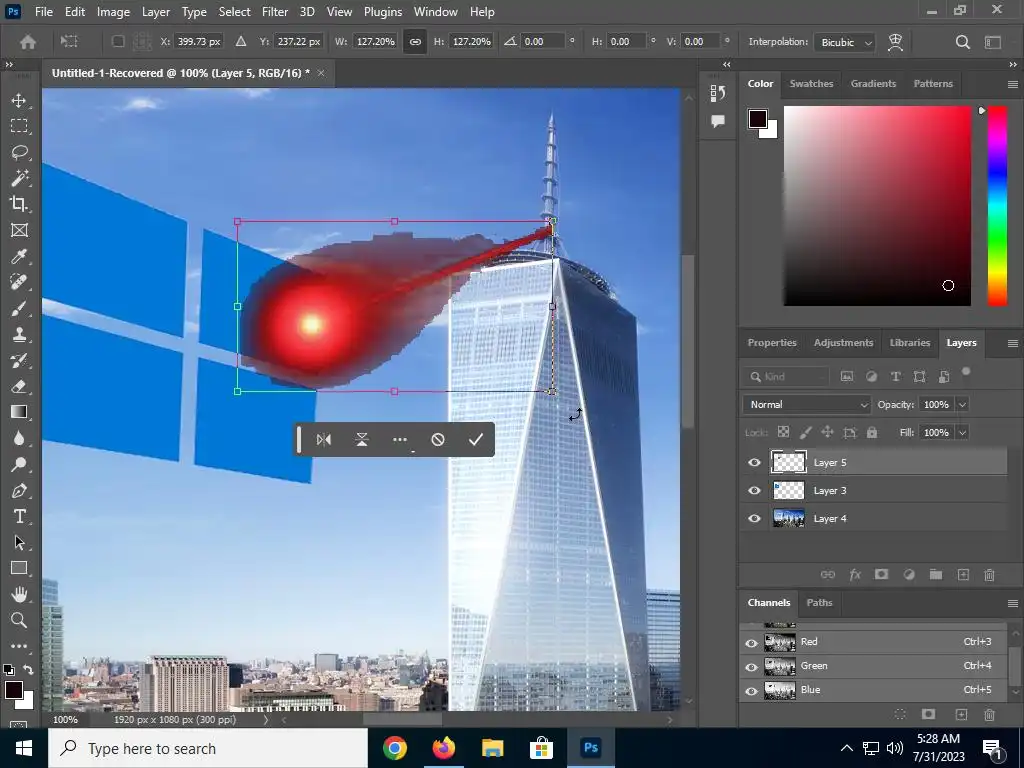The height and width of the screenshot is (768, 1024).
Task: Toggle lock all layer attributes
Action: [x=872, y=432]
